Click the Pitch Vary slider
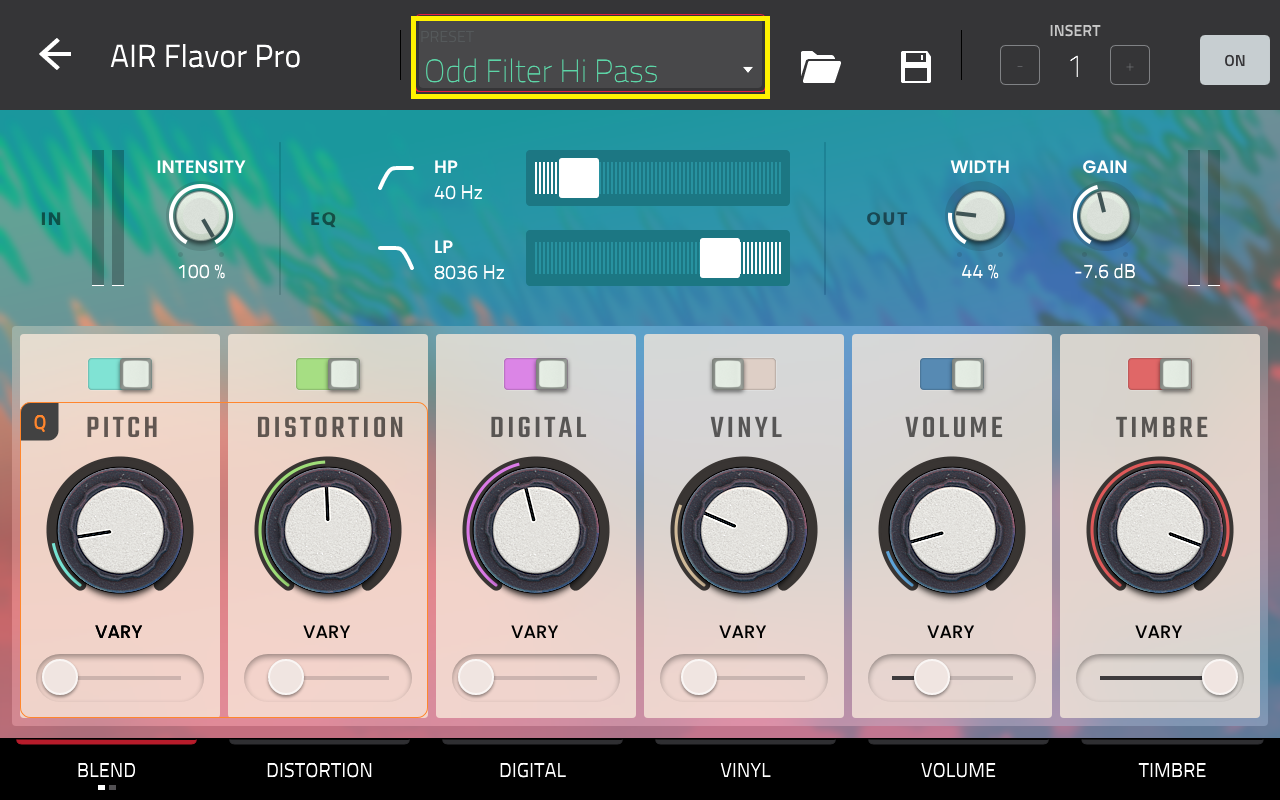This screenshot has height=800, width=1280. click(x=120, y=678)
